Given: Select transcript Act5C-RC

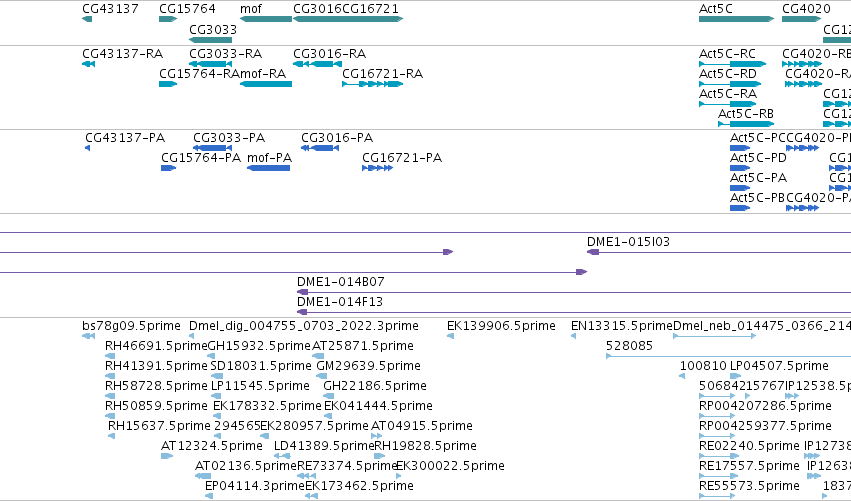Looking at the screenshot, I should (733, 65).
